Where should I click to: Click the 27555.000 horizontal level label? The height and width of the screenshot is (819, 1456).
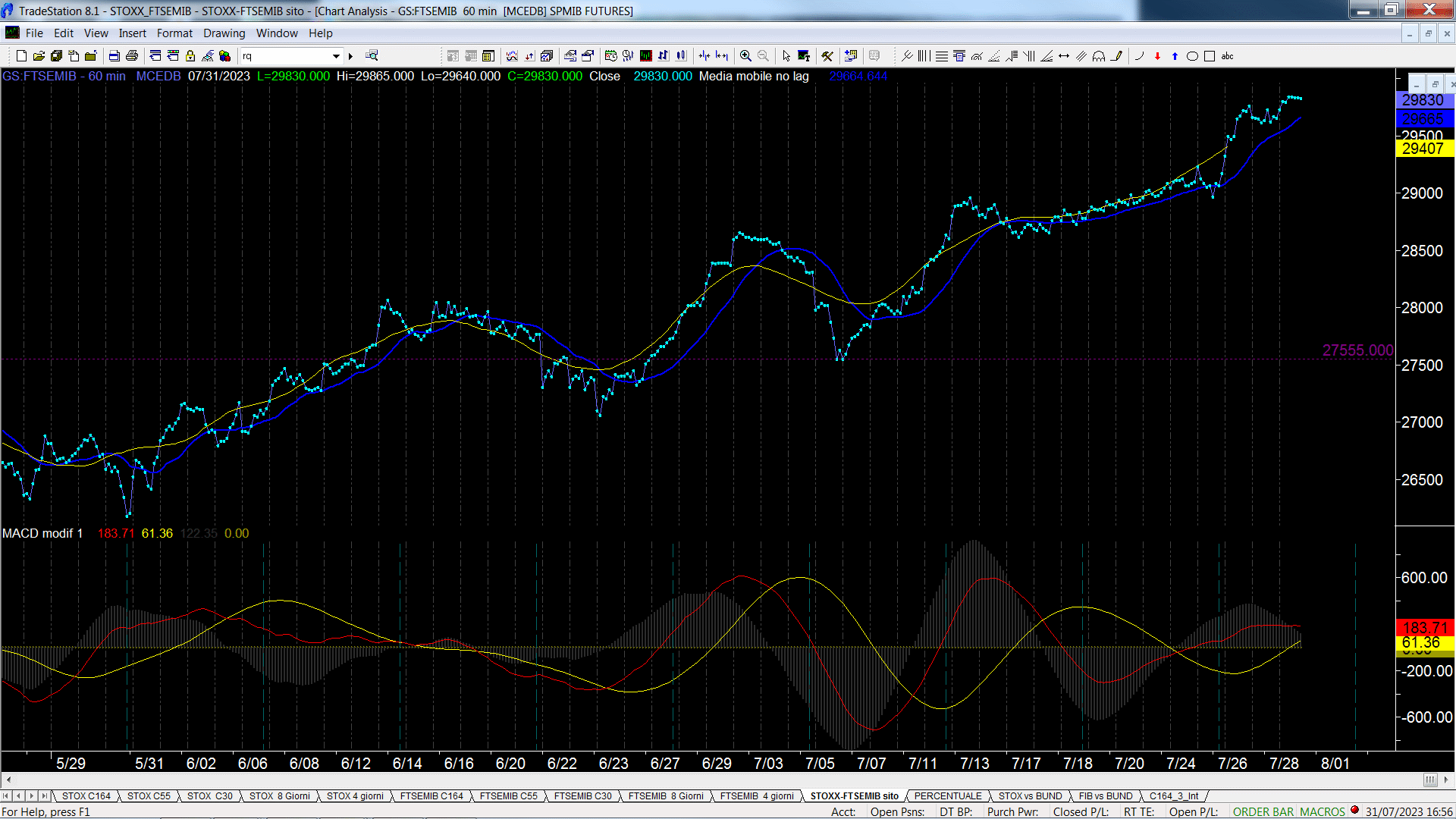pos(1357,350)
